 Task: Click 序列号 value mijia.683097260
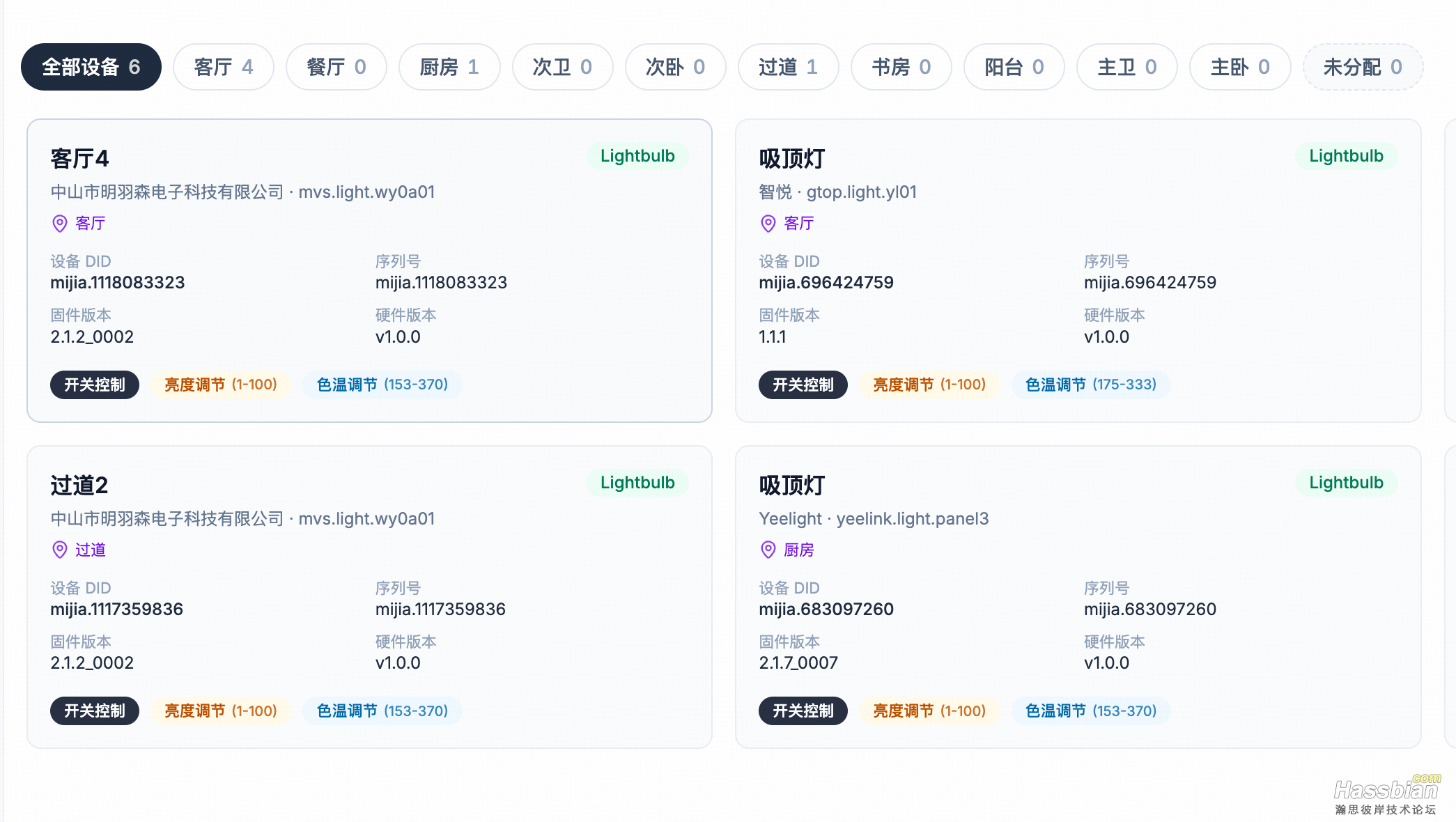(x=1150, y=610)
